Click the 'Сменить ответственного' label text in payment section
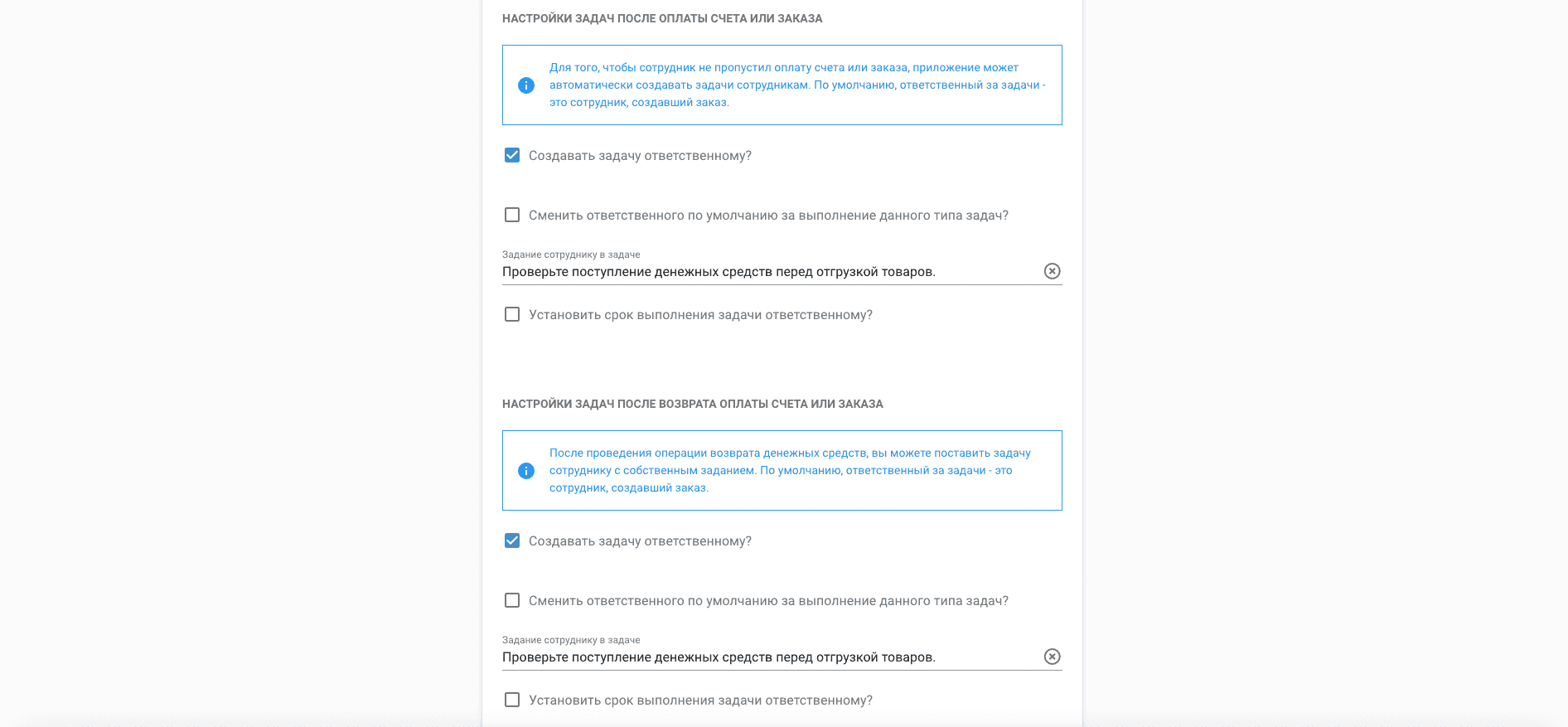 coord(768,216)
